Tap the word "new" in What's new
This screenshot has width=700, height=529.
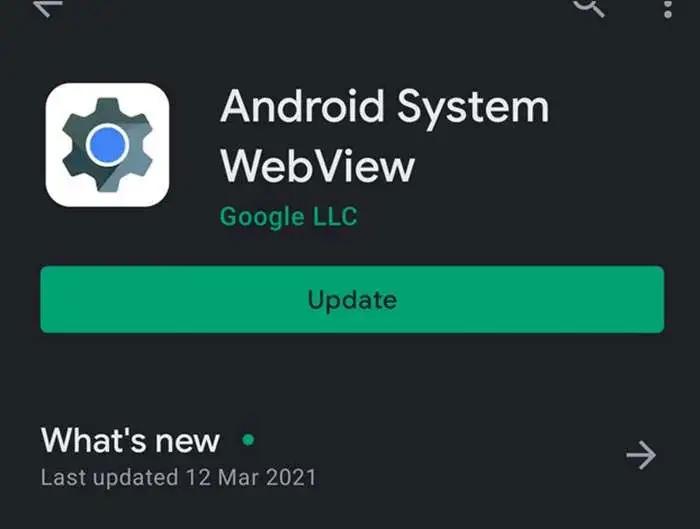click(x=187, y=442)
